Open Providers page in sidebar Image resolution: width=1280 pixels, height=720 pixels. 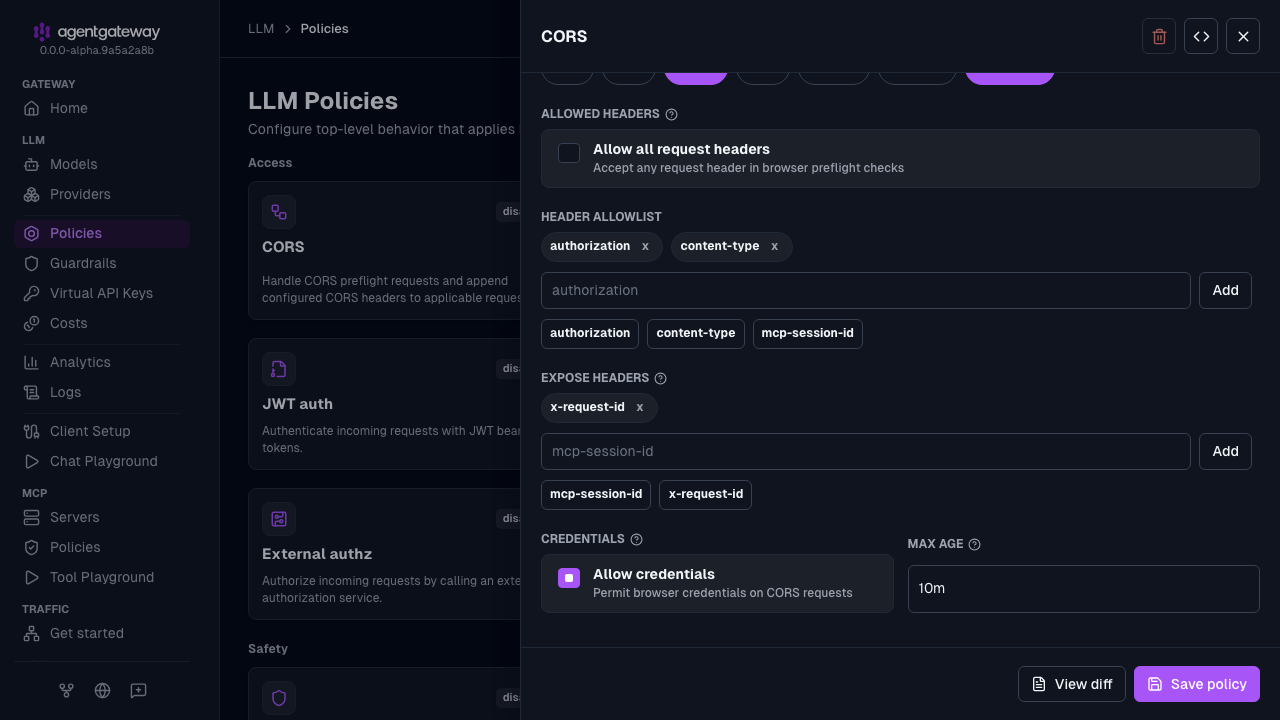click(x=102, y=194)
